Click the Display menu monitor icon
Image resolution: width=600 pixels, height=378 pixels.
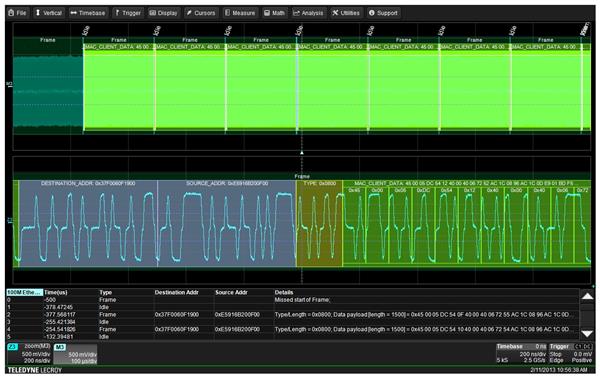coord(153,13)
